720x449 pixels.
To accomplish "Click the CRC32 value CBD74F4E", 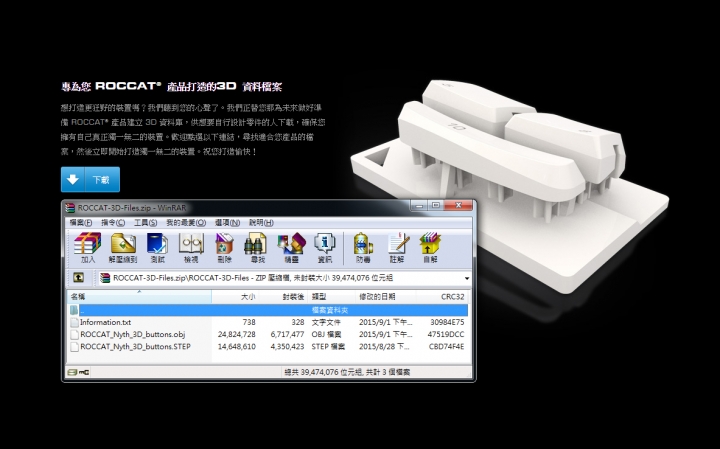I will click(446, 347).
